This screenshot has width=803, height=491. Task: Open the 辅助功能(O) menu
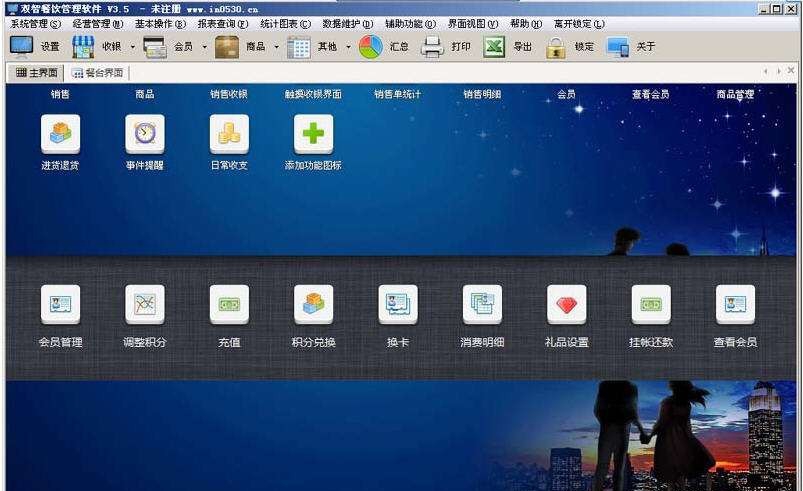click(410, 24)
